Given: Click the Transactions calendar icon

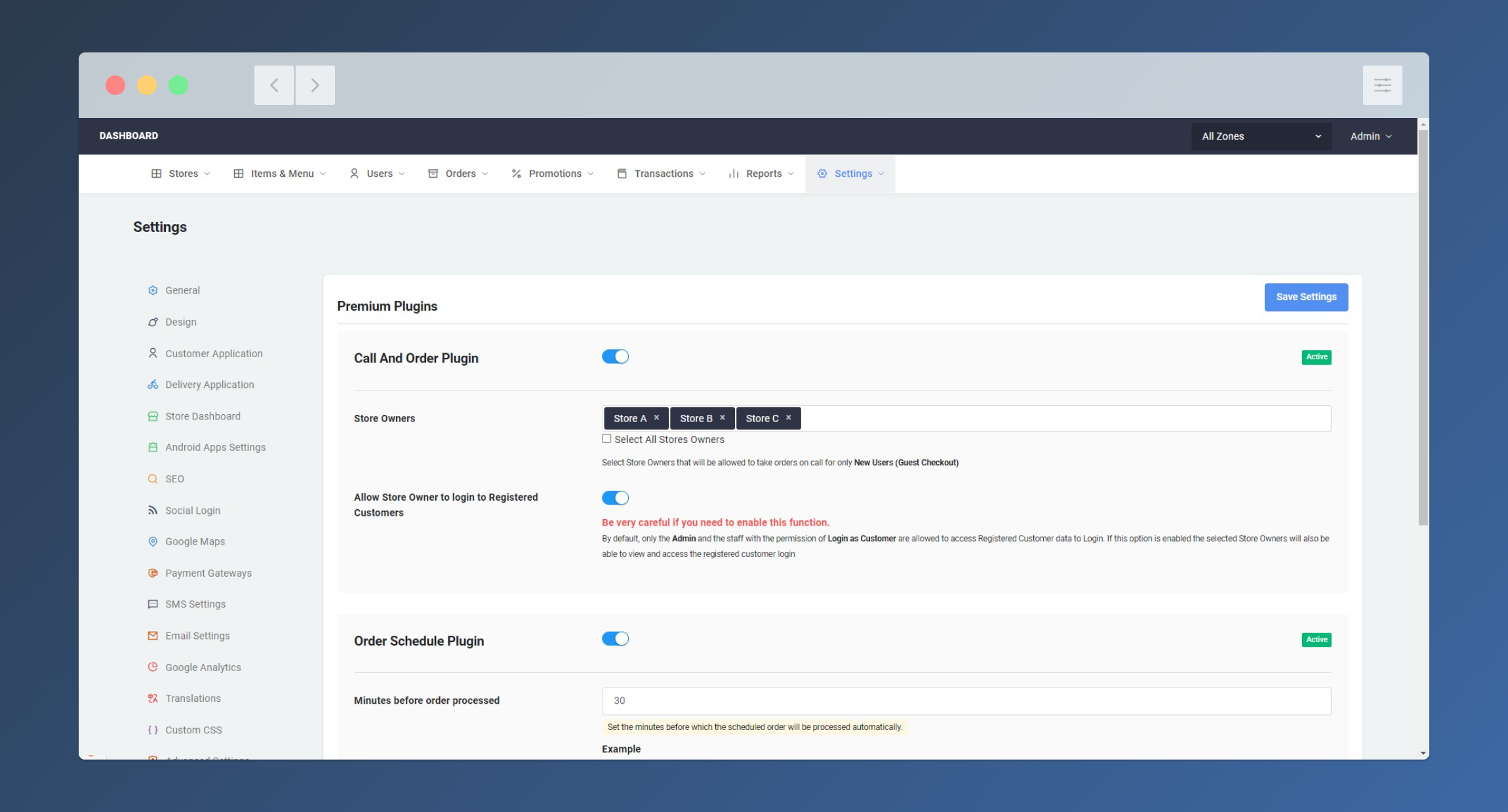Looking at the screenshot, I should [622, 174].
